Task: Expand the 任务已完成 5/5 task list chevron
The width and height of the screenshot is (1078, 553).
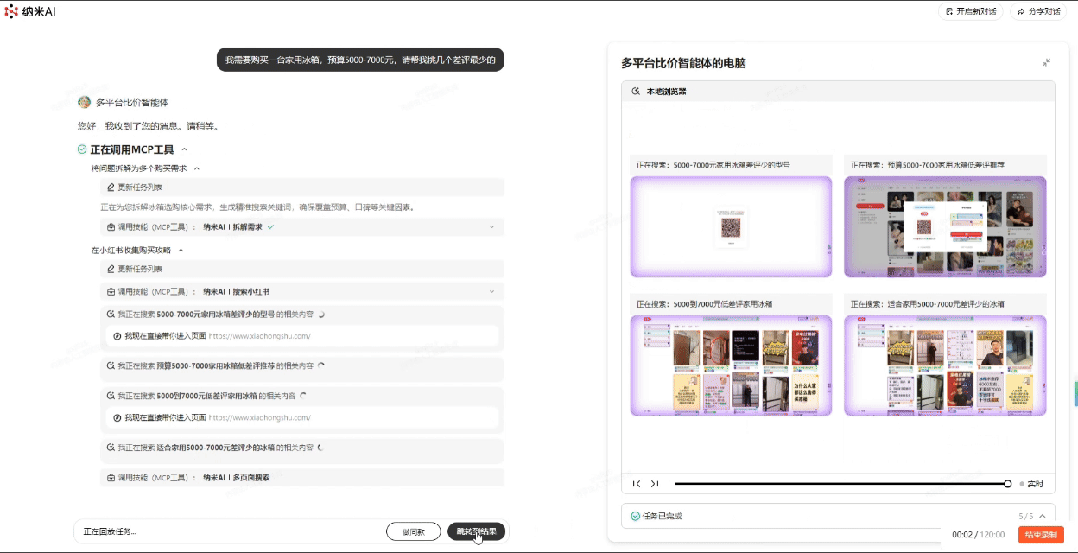Action: (1042, 516)
